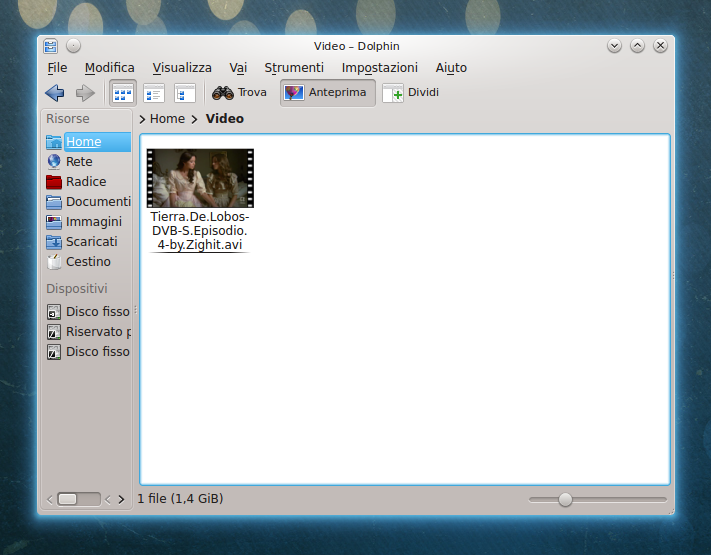
Task: Expand the arrow between Home and Video
Action: click(x=195, y=119)
